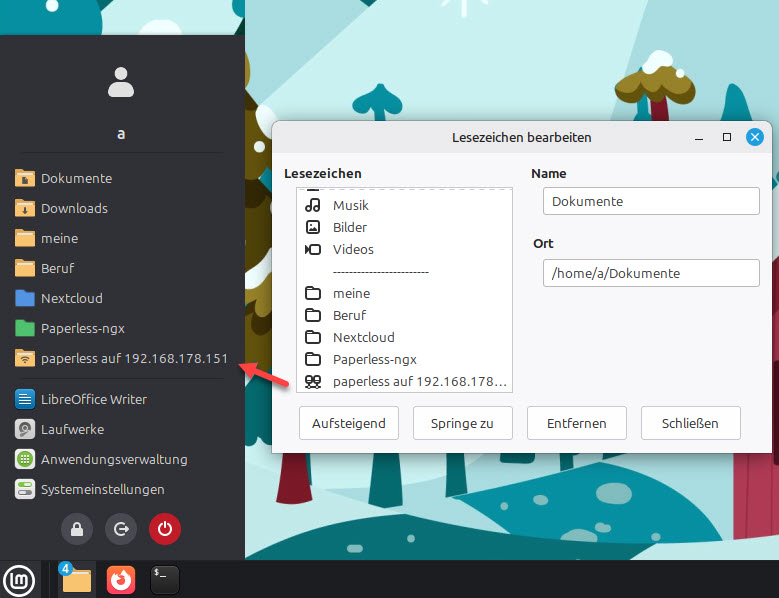Select the Musik bookmark in the list
Viewport: 779px width, 598px height.
coord(350,205)
